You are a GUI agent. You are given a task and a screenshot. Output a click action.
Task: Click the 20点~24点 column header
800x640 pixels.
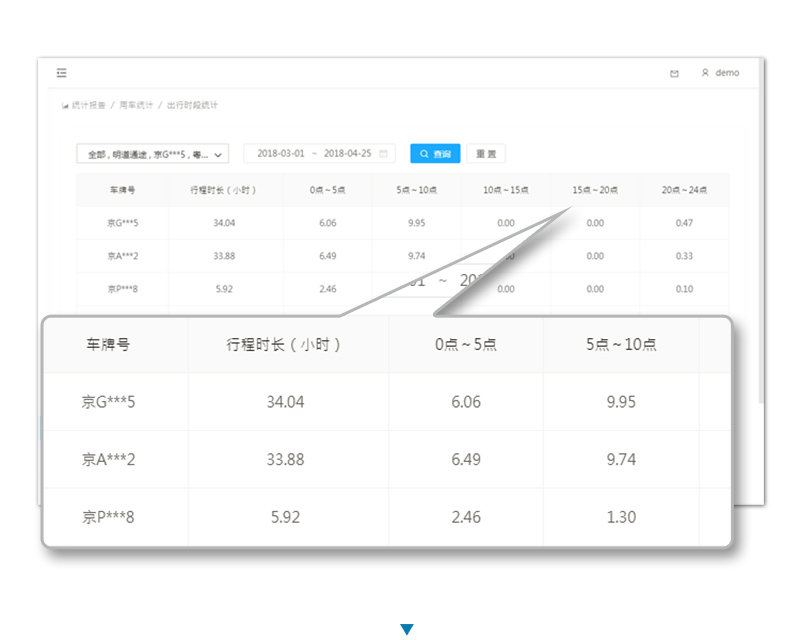[684, 190]
